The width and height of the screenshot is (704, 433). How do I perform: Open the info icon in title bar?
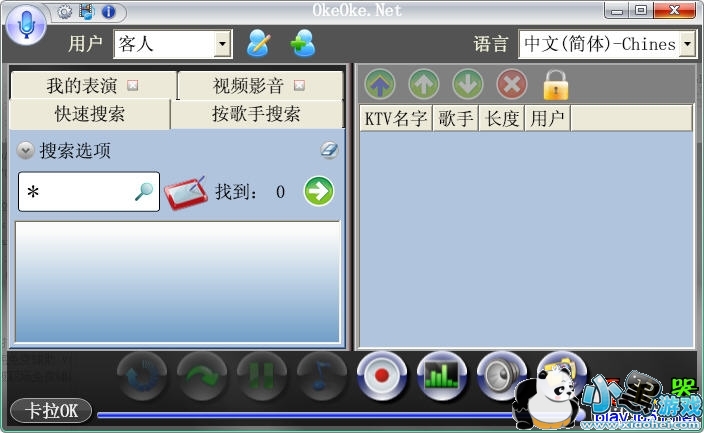click(109, 12)
